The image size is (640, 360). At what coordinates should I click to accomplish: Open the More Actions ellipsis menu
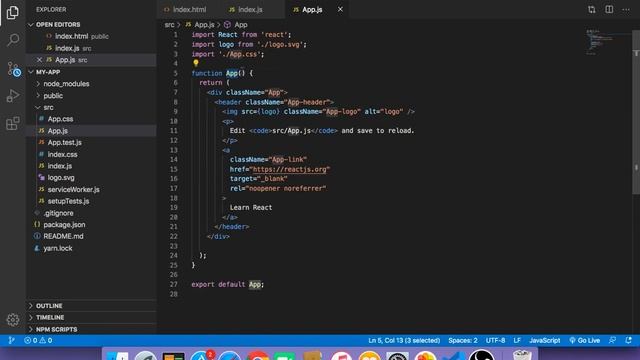click(x=626, y=9)
